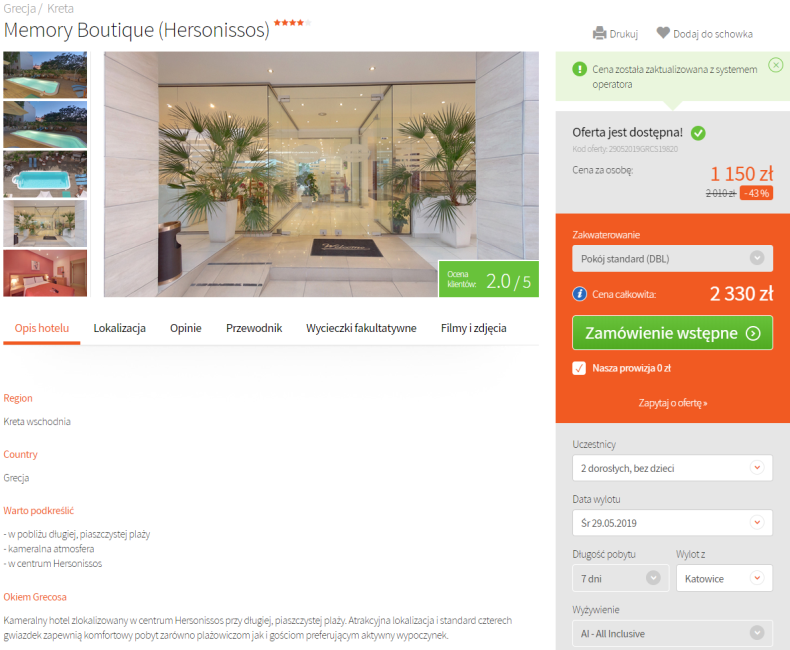Click the green exclamation alert icon
The height and width of the screenshot is (650, 790).
point(579,69)
